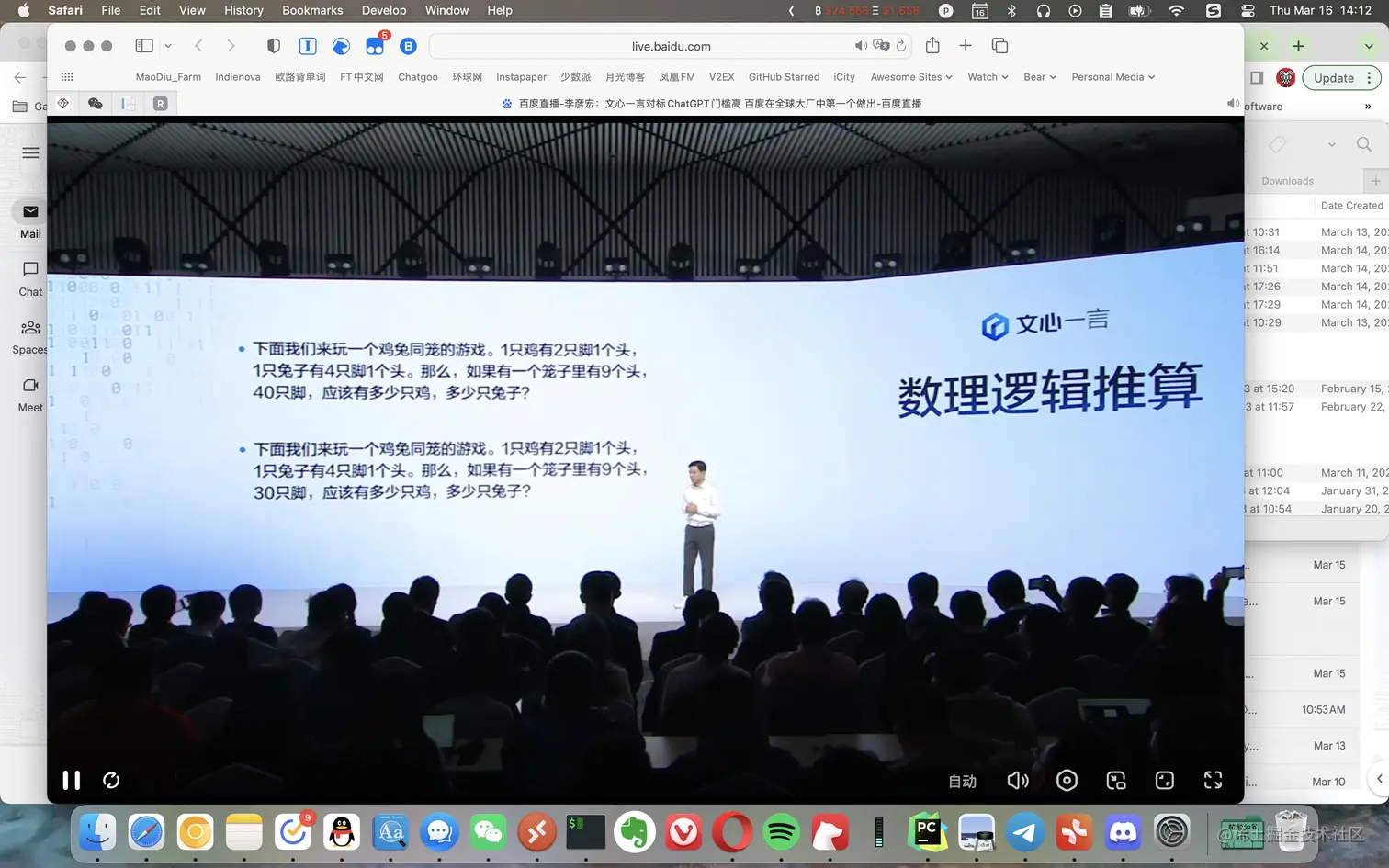Go forward in Safari
The image size is (1389, 868).
[231, 45]
